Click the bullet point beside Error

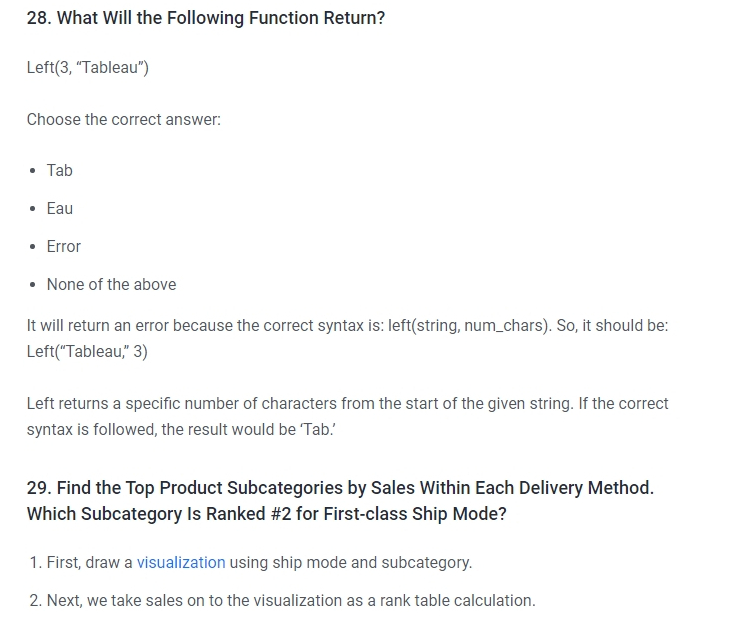coord(32,247)
